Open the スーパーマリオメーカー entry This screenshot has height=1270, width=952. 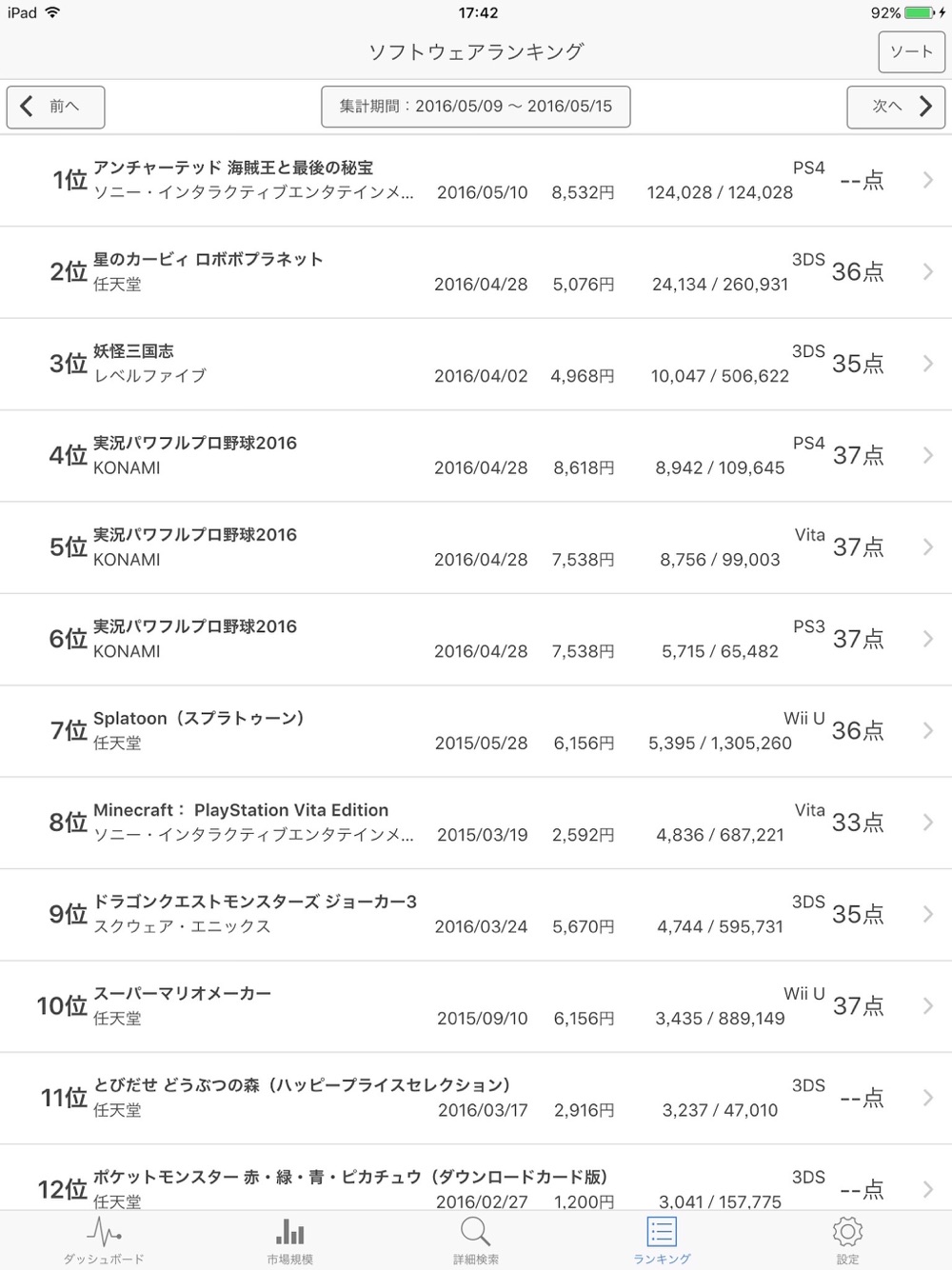476,1006
